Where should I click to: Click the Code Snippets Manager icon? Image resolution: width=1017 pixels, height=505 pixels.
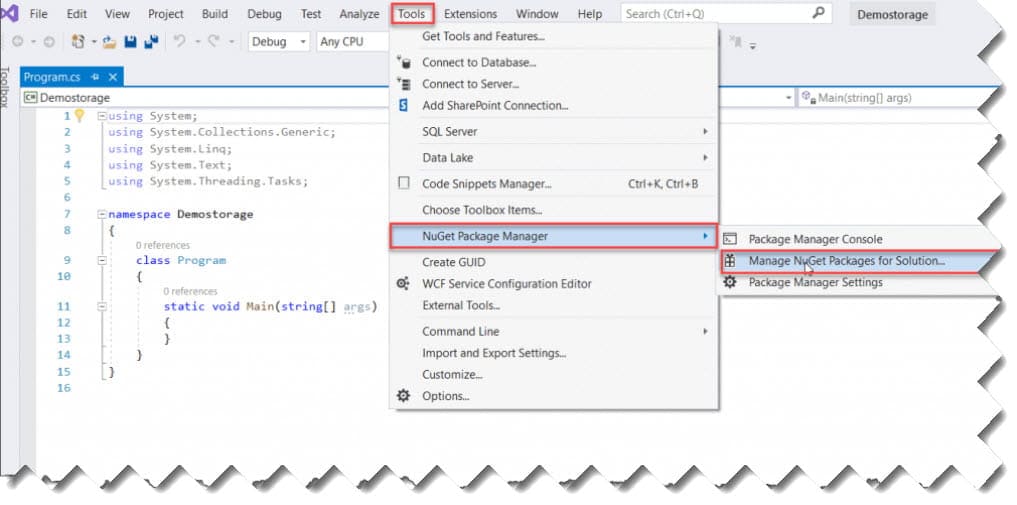pos(403,183)
